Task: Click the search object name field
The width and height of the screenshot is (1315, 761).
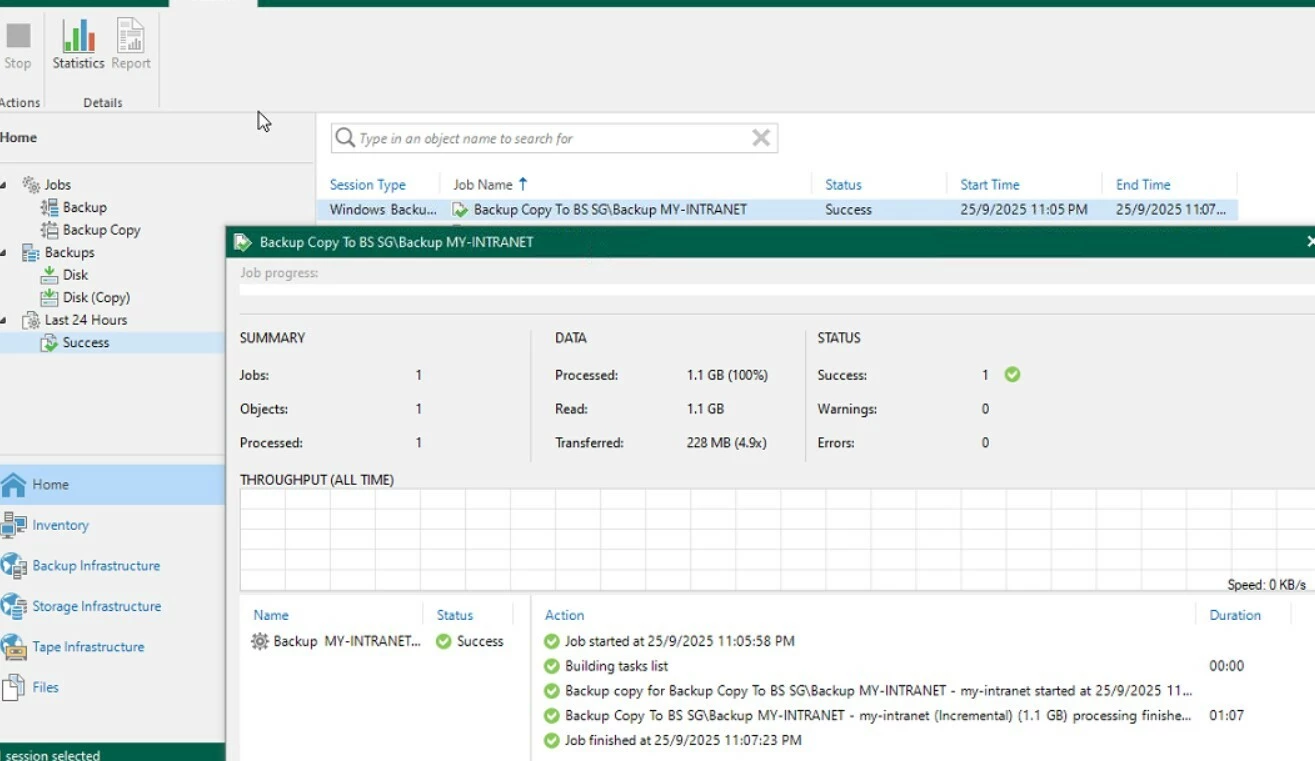Action: click(x=550, y=139)
